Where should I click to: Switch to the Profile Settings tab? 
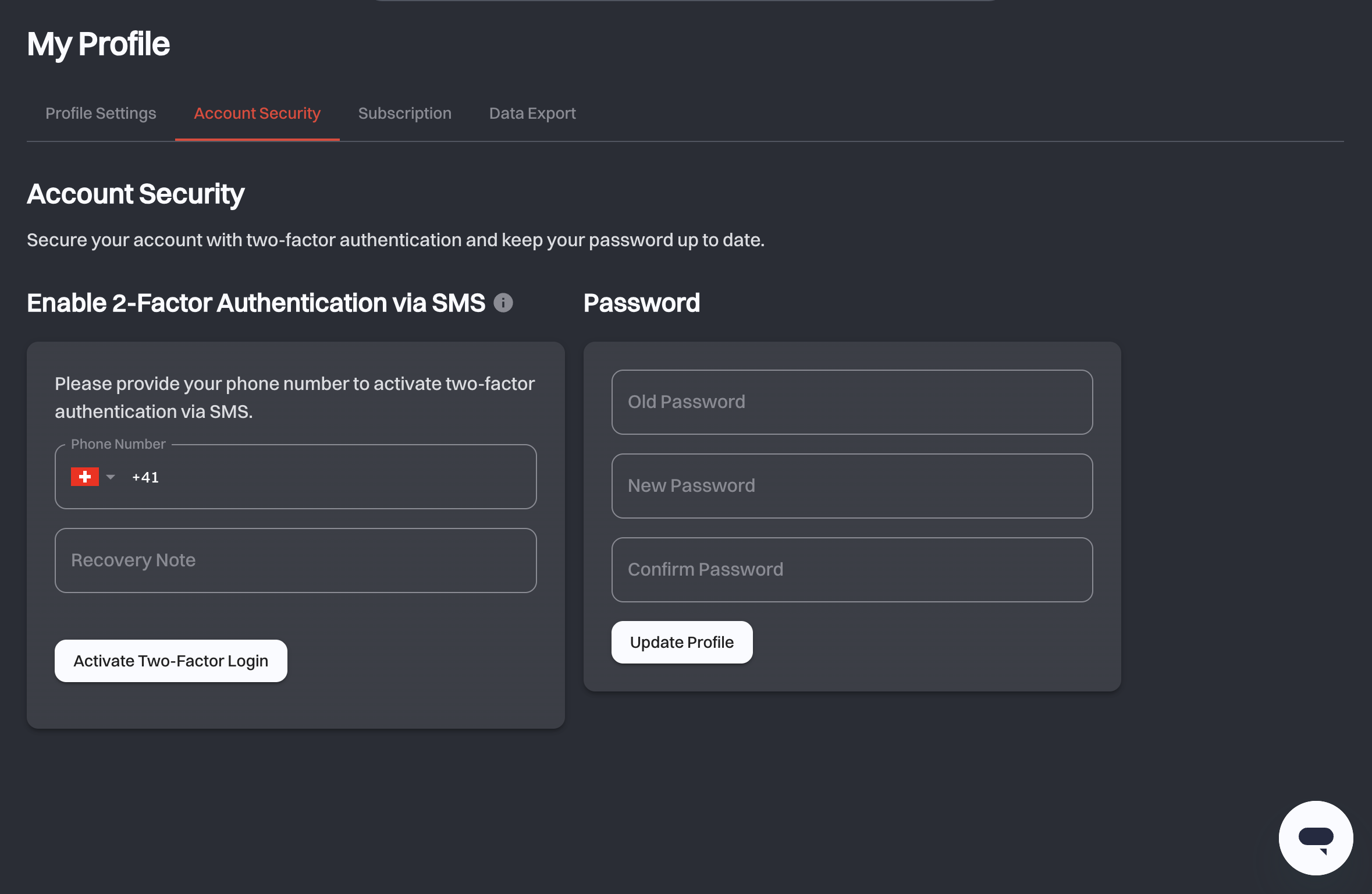click(x=101, y=113)
